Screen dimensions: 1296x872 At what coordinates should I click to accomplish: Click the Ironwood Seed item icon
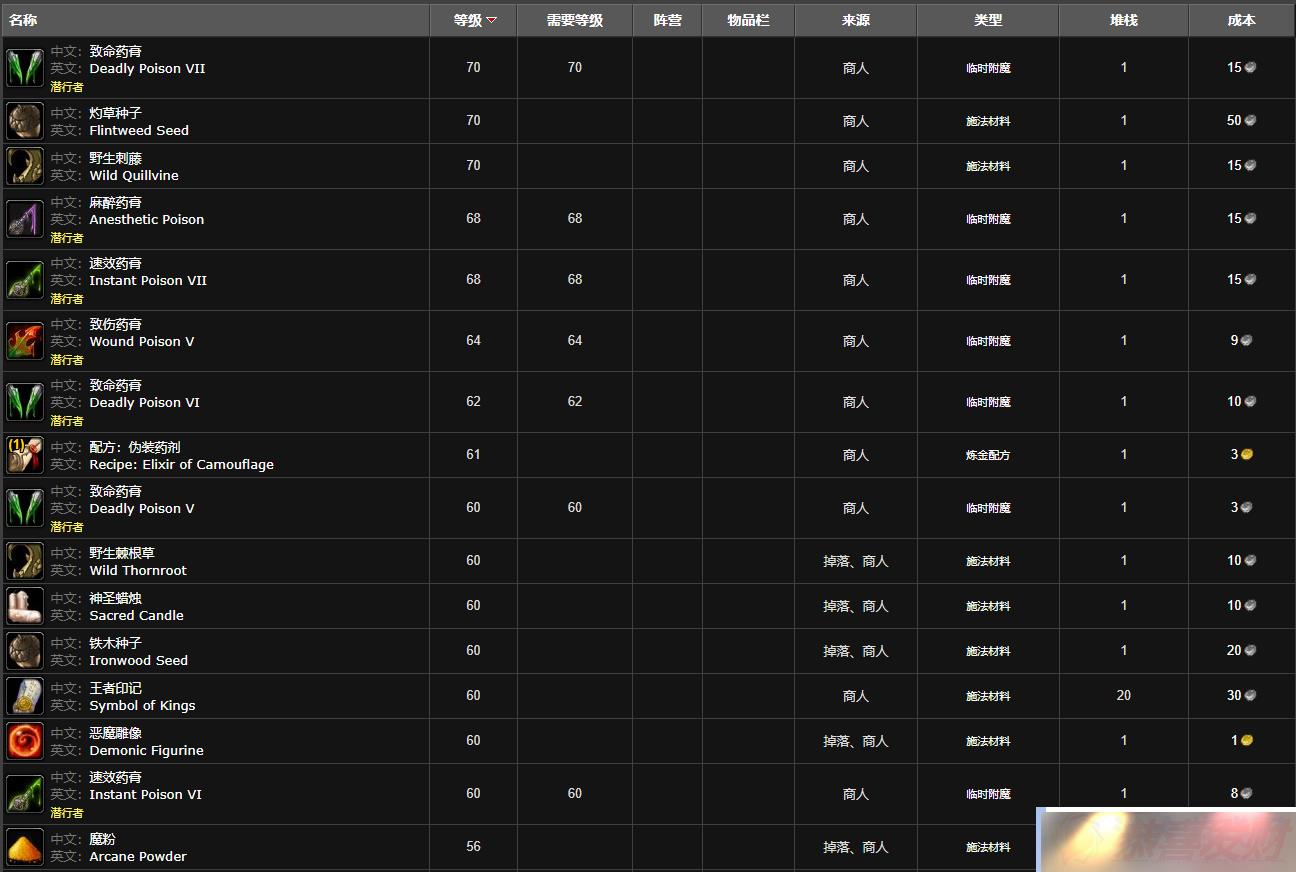pos(25,651)
